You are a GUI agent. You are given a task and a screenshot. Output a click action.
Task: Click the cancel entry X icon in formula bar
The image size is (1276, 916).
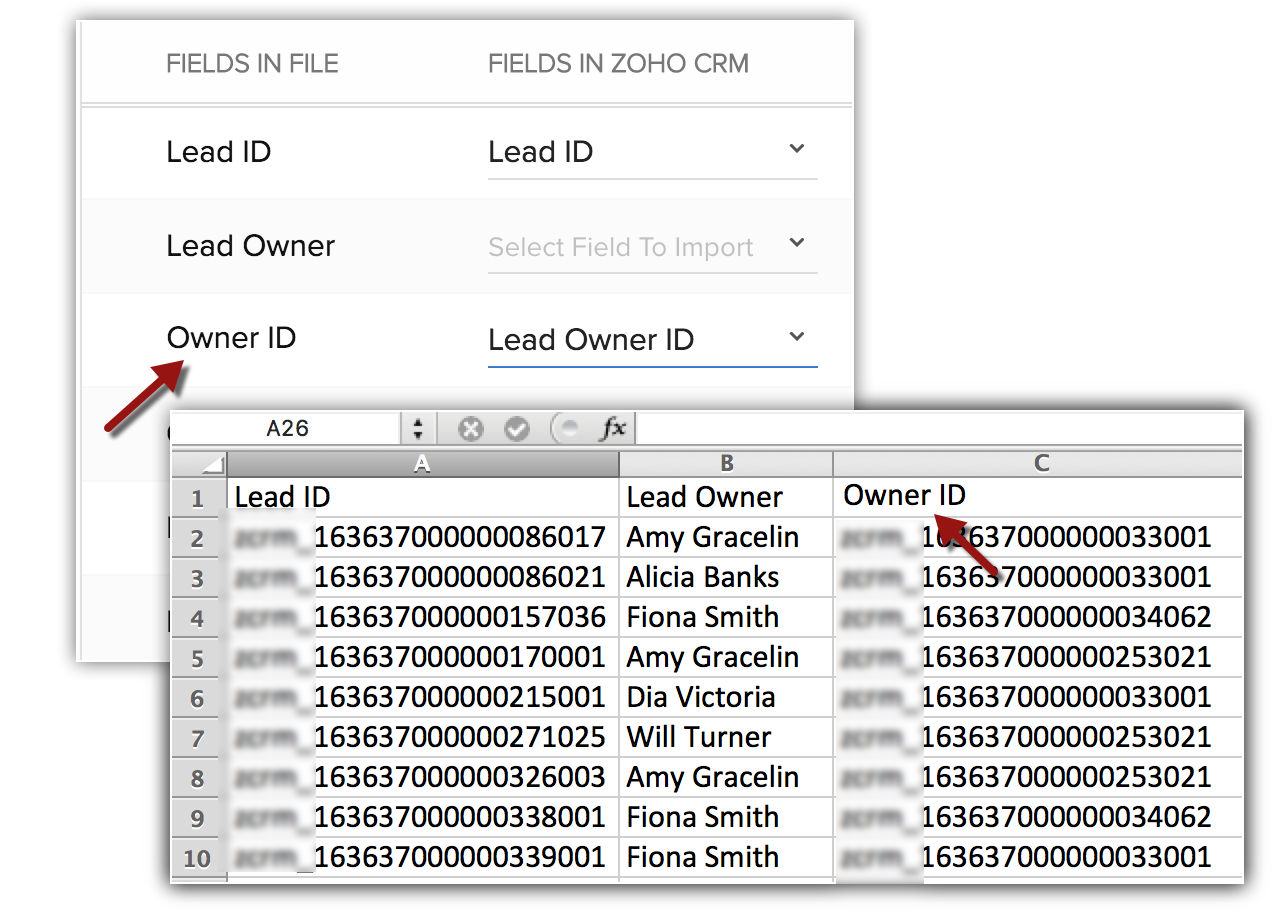(470, 429)
